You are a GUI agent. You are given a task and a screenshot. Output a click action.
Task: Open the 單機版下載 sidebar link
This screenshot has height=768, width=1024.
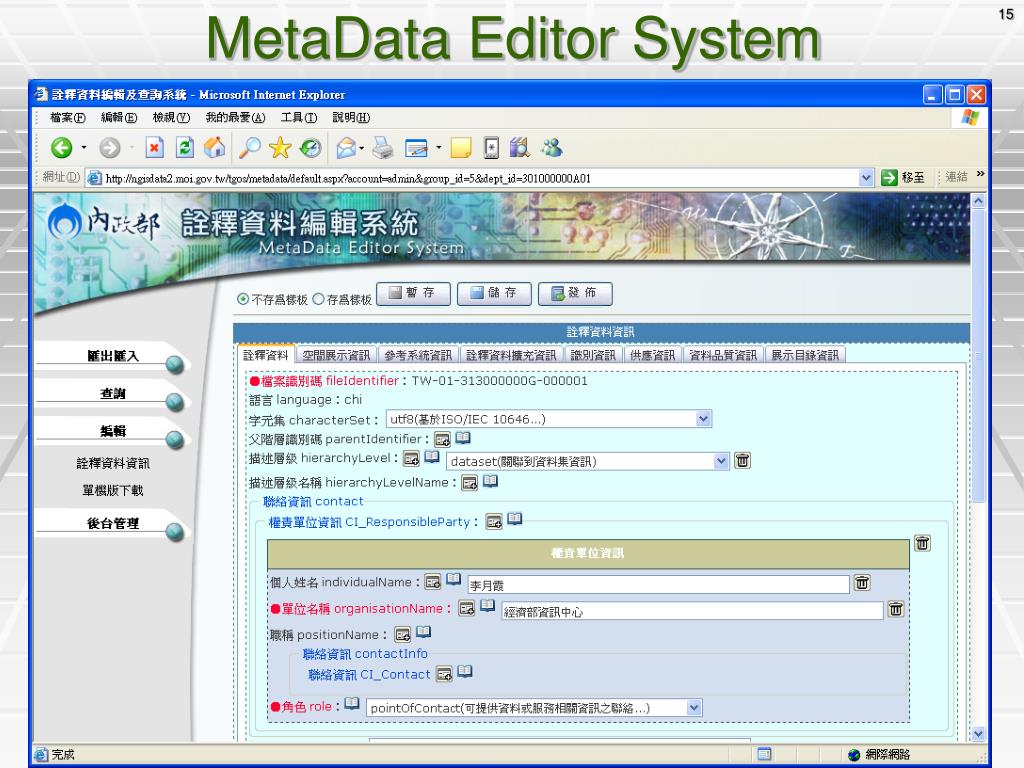click(x=112, y=490)
